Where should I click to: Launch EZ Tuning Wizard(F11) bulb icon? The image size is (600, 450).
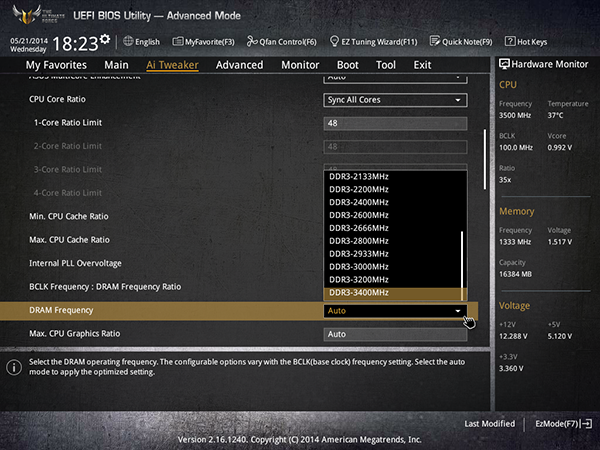click(334, 41)
